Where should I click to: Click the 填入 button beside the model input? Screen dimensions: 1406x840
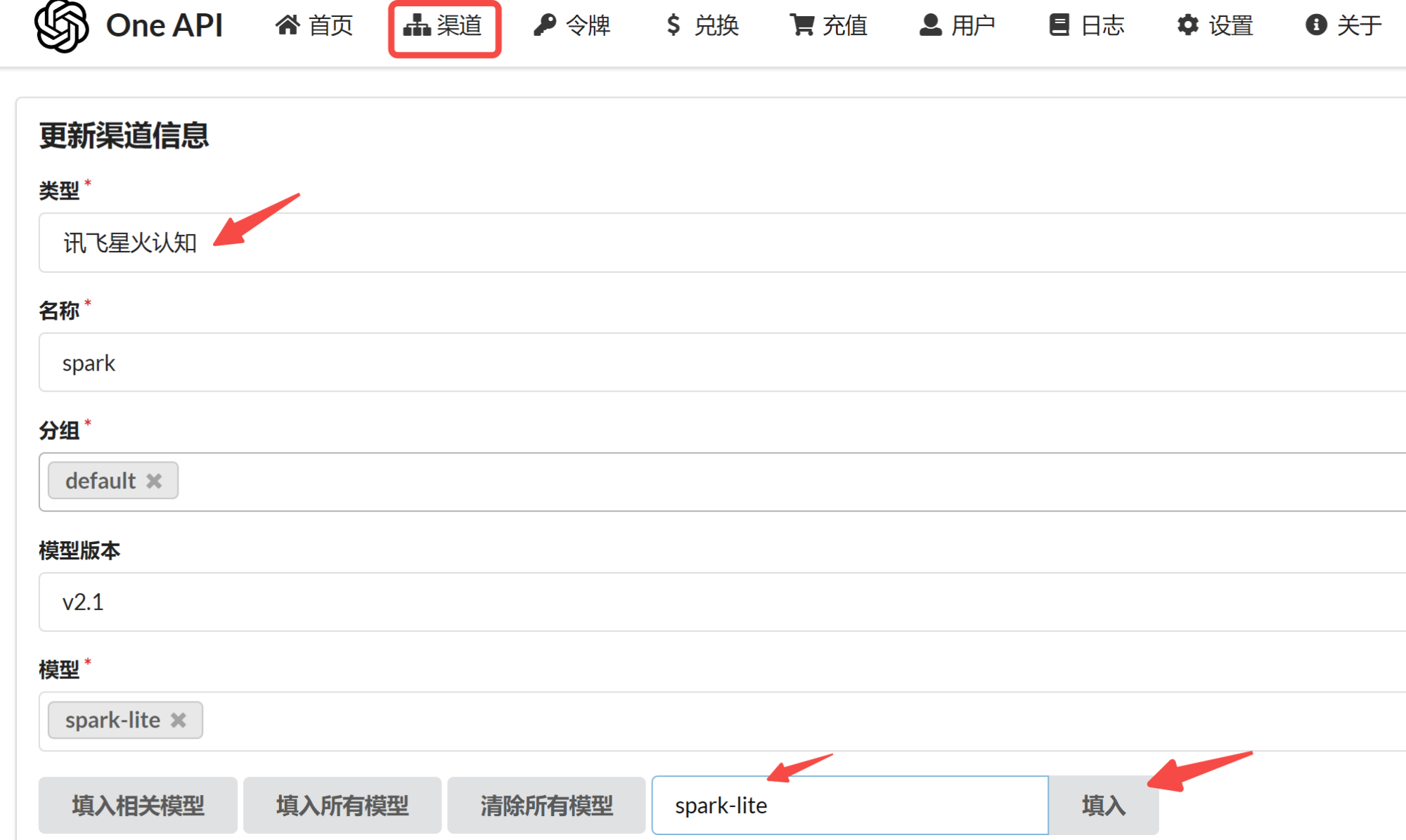1104,806
